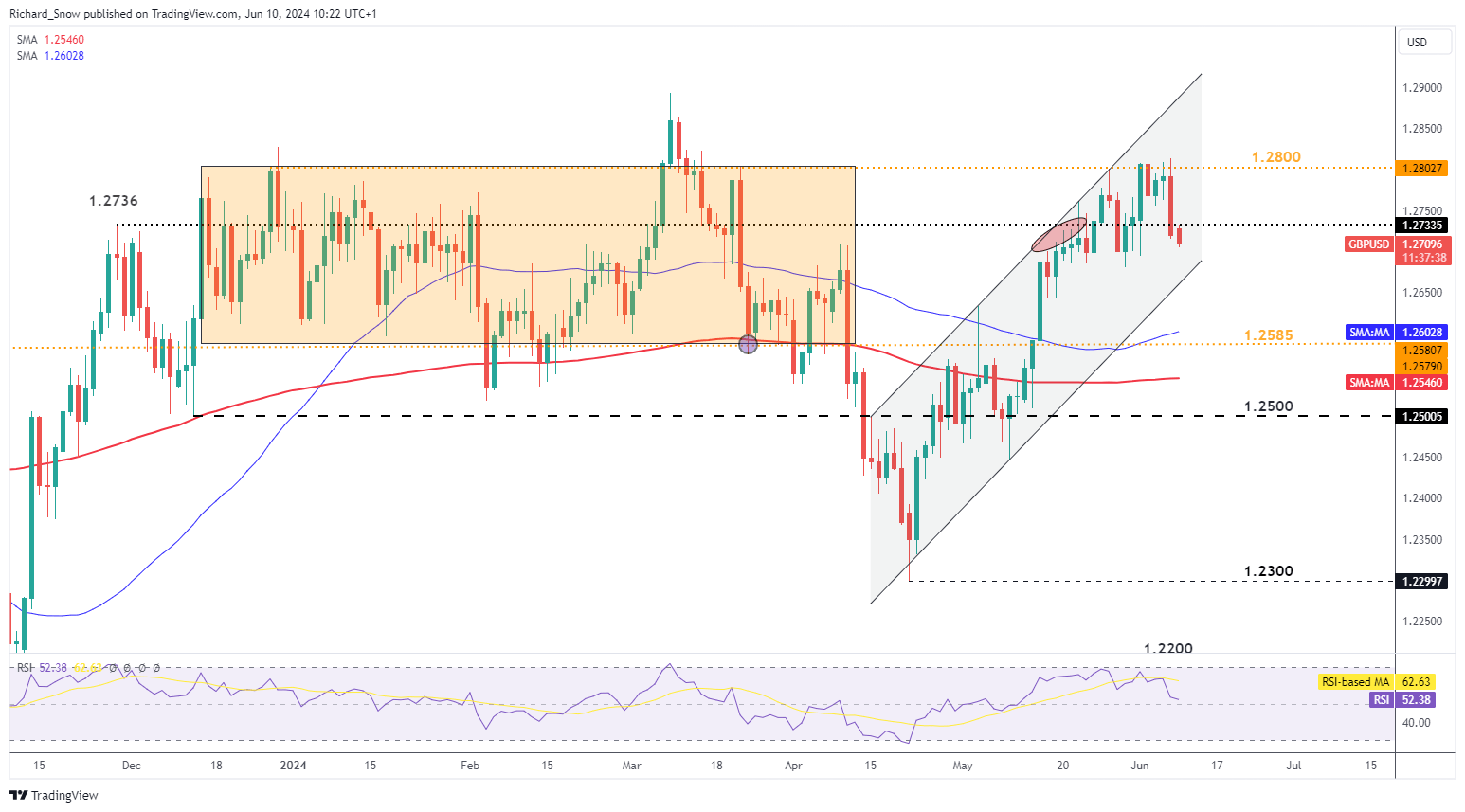
Task: Click the 2024 label on time axis
Action: click(294, 766)
